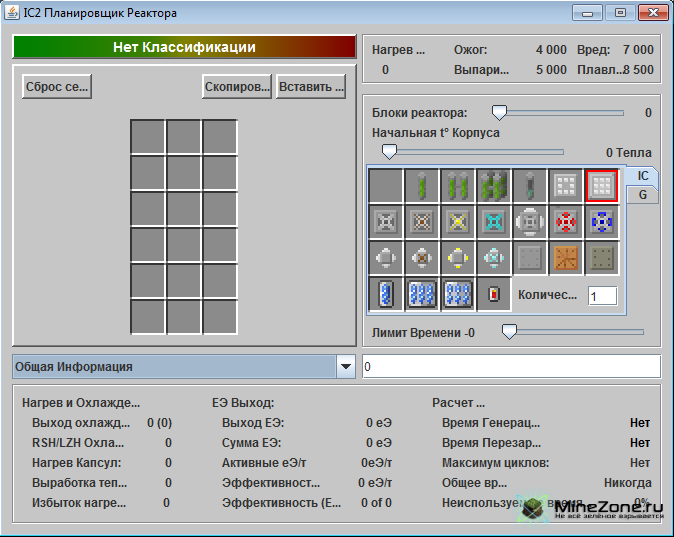Click the reactor code text field showing 0
The width and height of the screenshot is (674, 537).
(511, 366)
